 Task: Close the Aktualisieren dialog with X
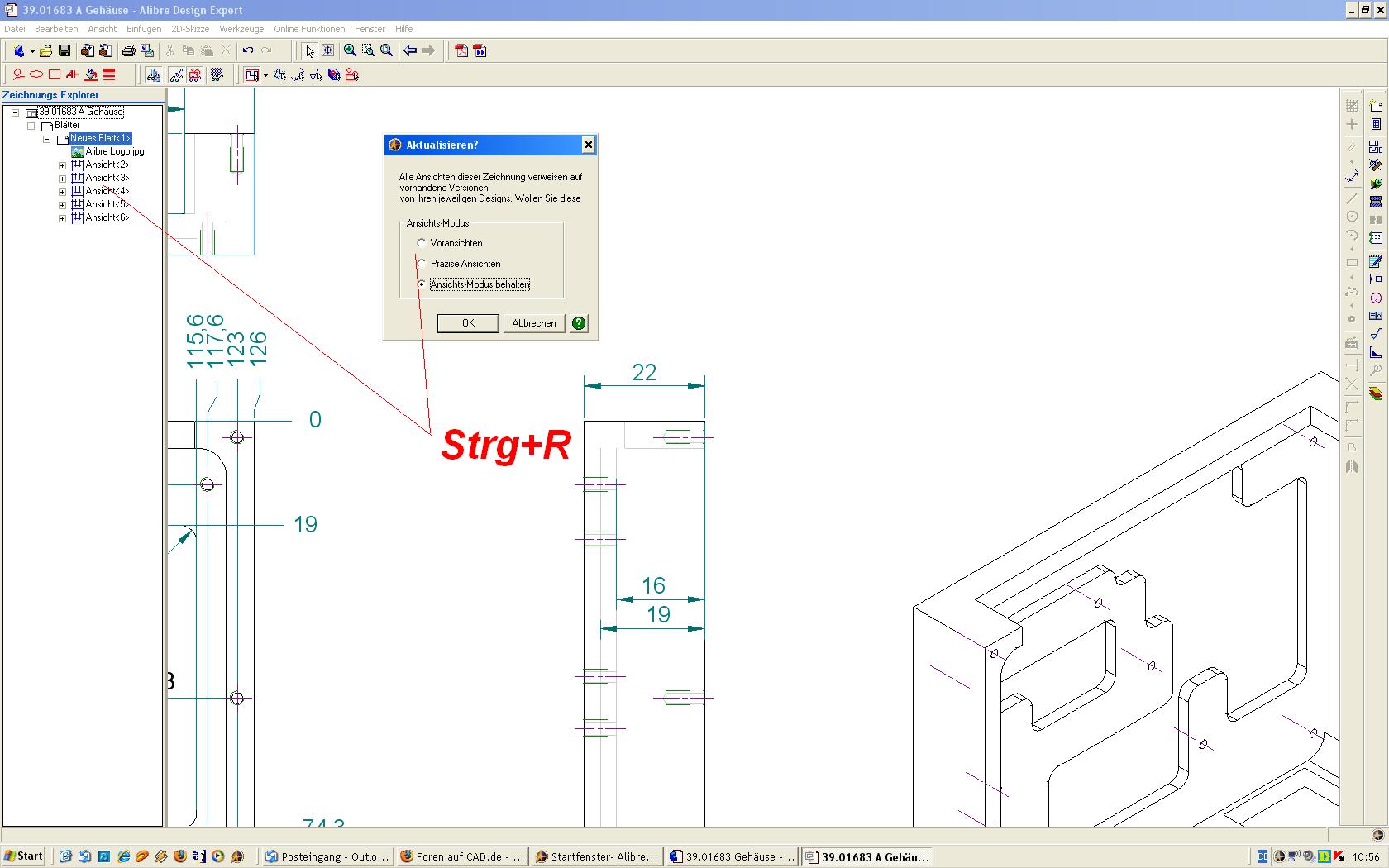tap(588, 145)
